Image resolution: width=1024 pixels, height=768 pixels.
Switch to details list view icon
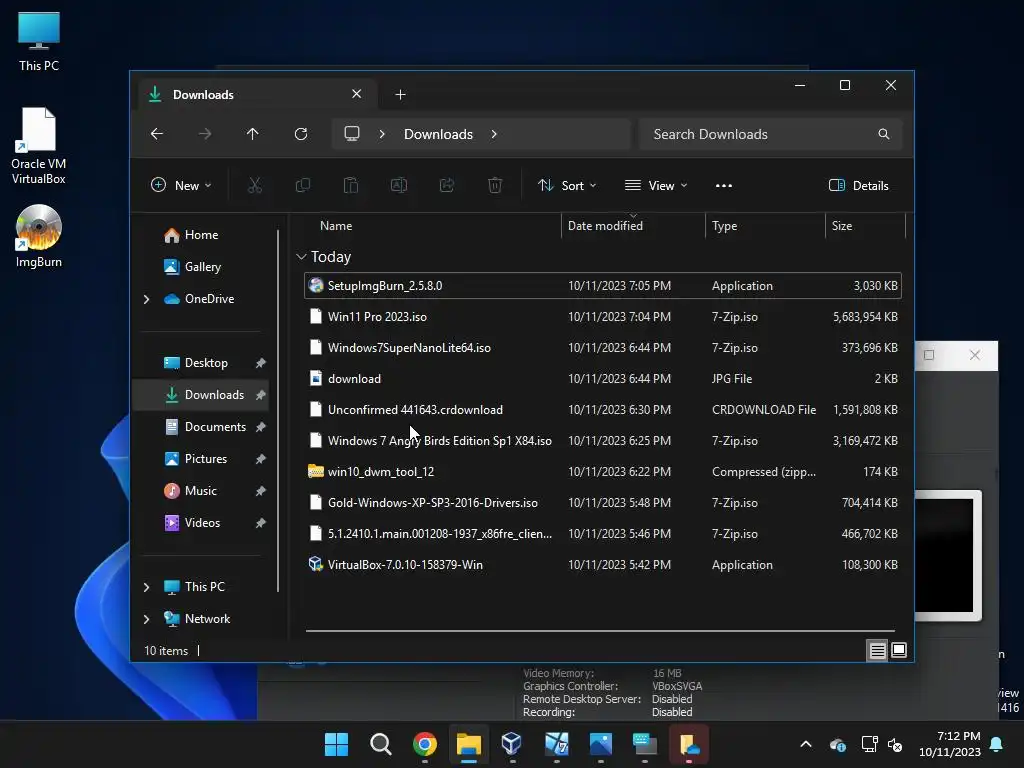click(877, 650)
